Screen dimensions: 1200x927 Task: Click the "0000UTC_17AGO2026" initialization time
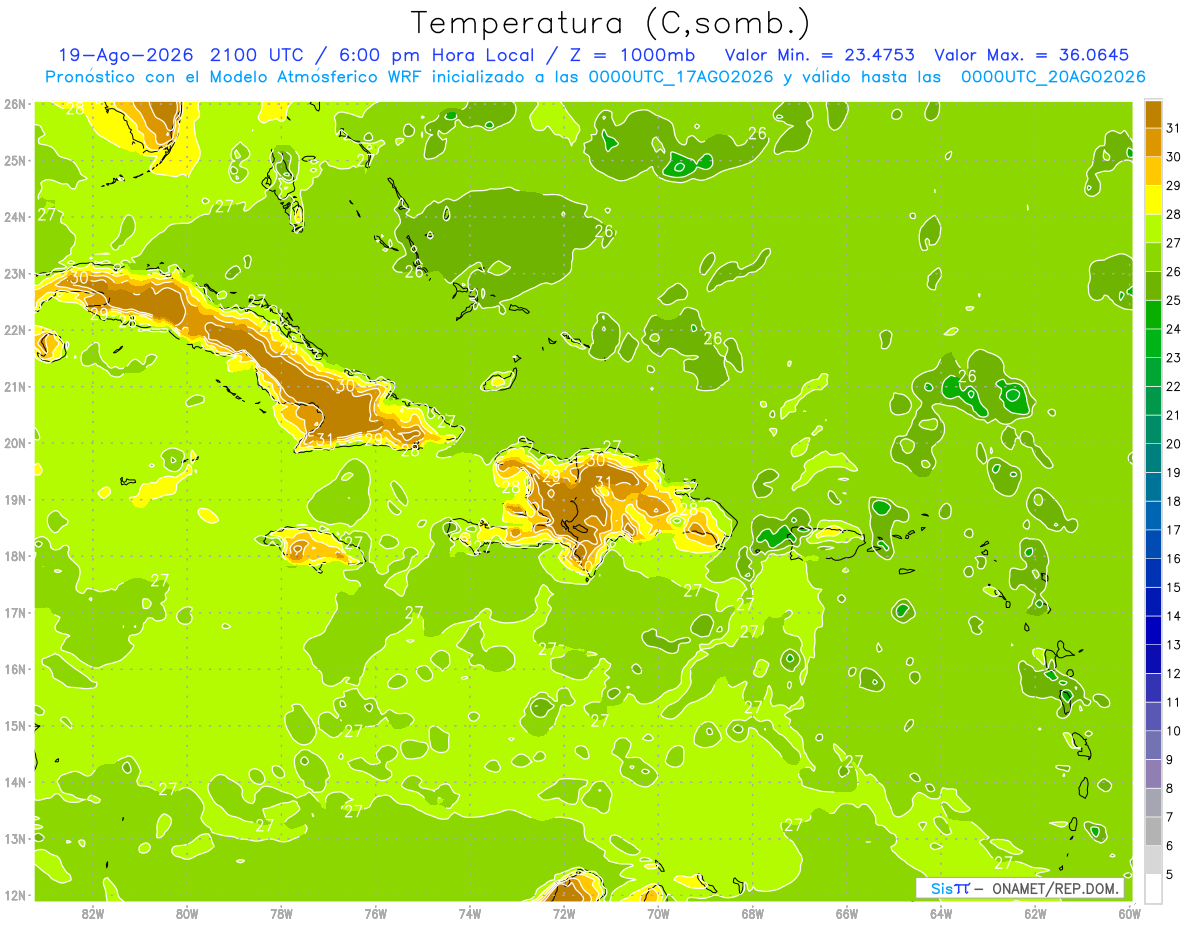681,76
